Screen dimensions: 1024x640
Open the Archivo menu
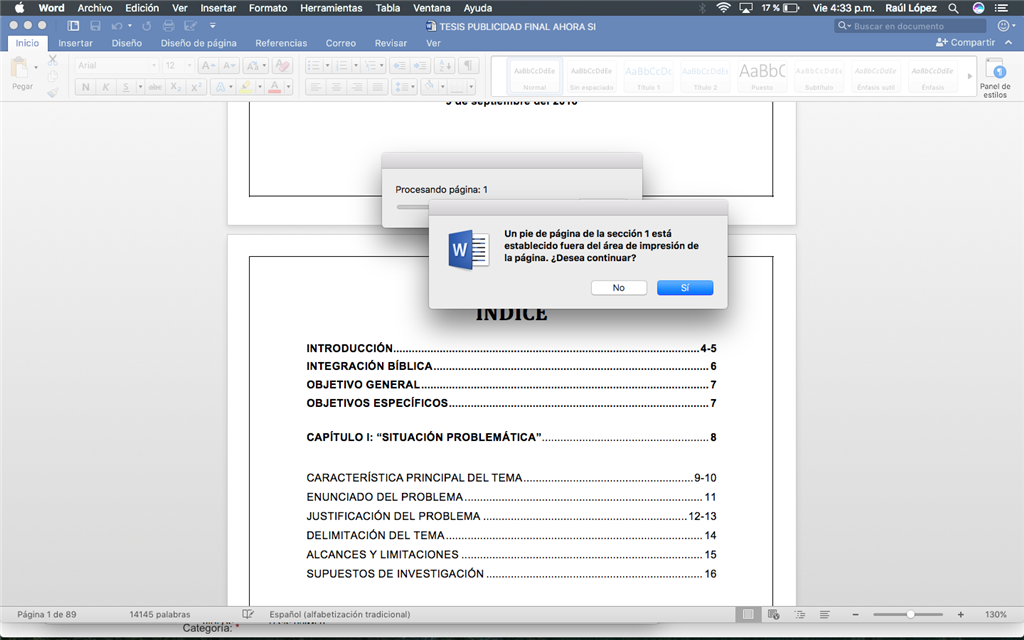pyautogui.click(x=95, y=8)
